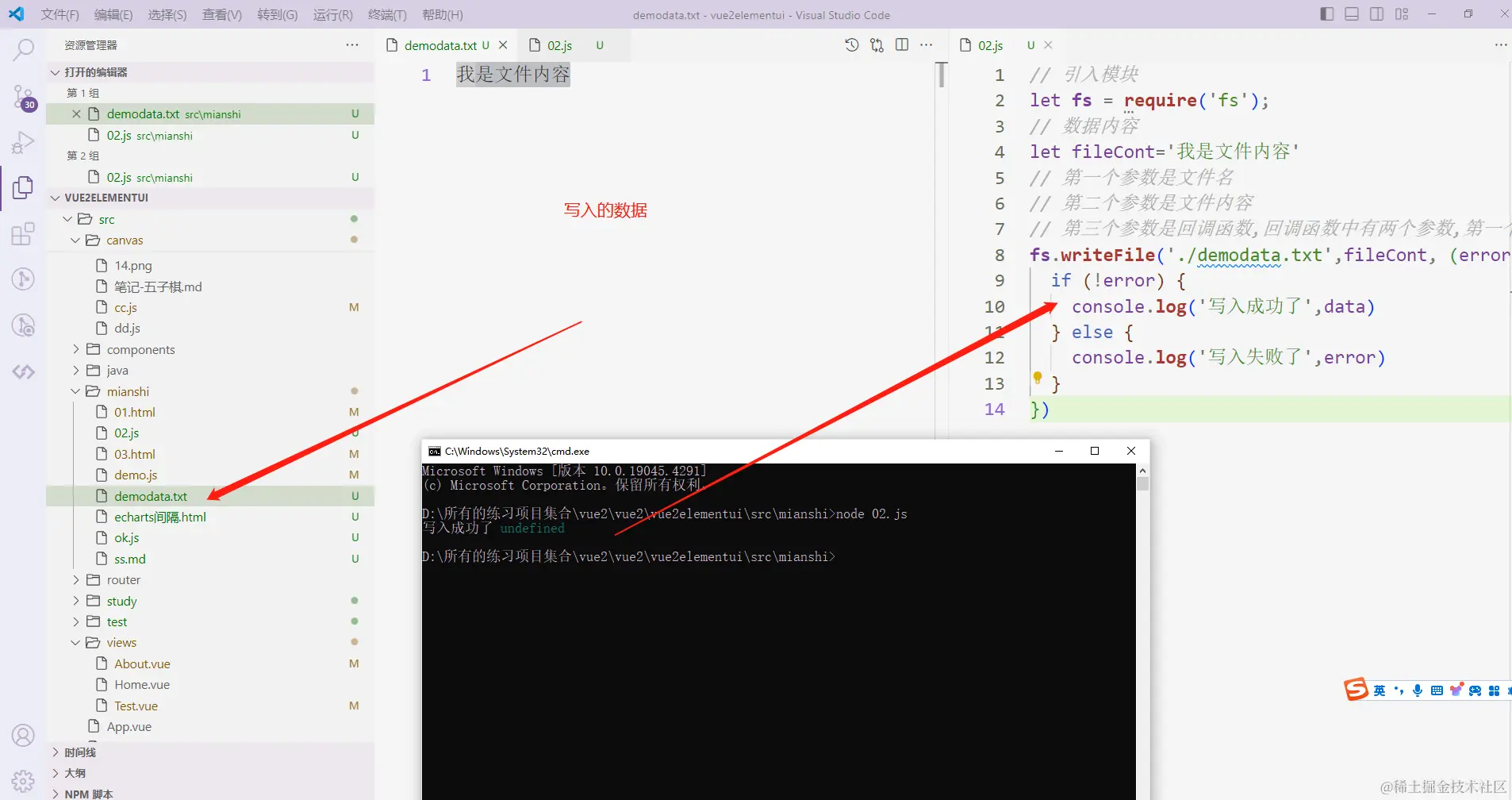The width and height of the screenshot is (1512, 800).
Task: Open more actions for the right editor group
Action: click(x=1500, y=45)
